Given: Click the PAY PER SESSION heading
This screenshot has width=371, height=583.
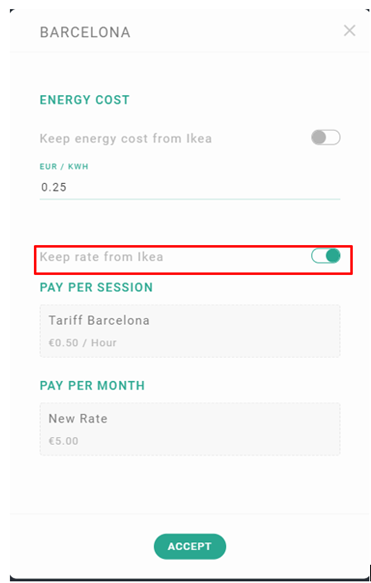Looking at the screenshot, I should click(x=96, y=287).
